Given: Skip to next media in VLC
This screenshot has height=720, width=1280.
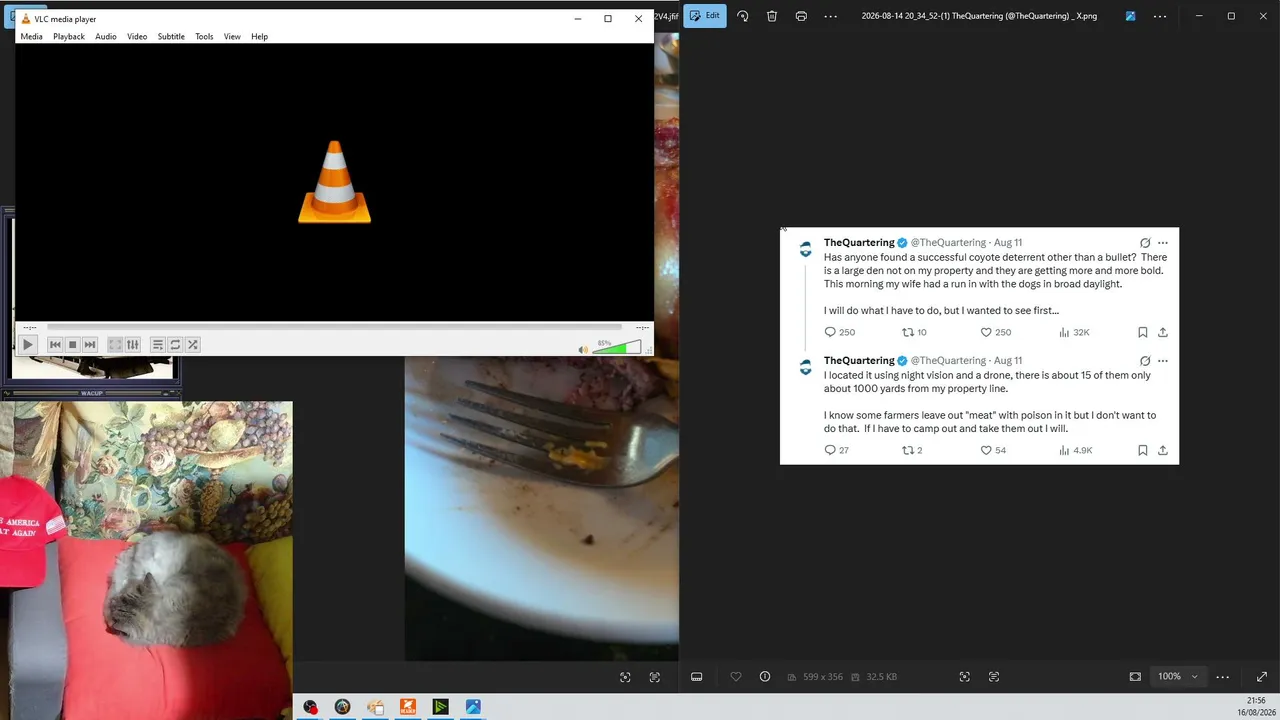Looking at the screenshot, I should tap(89, 345).
